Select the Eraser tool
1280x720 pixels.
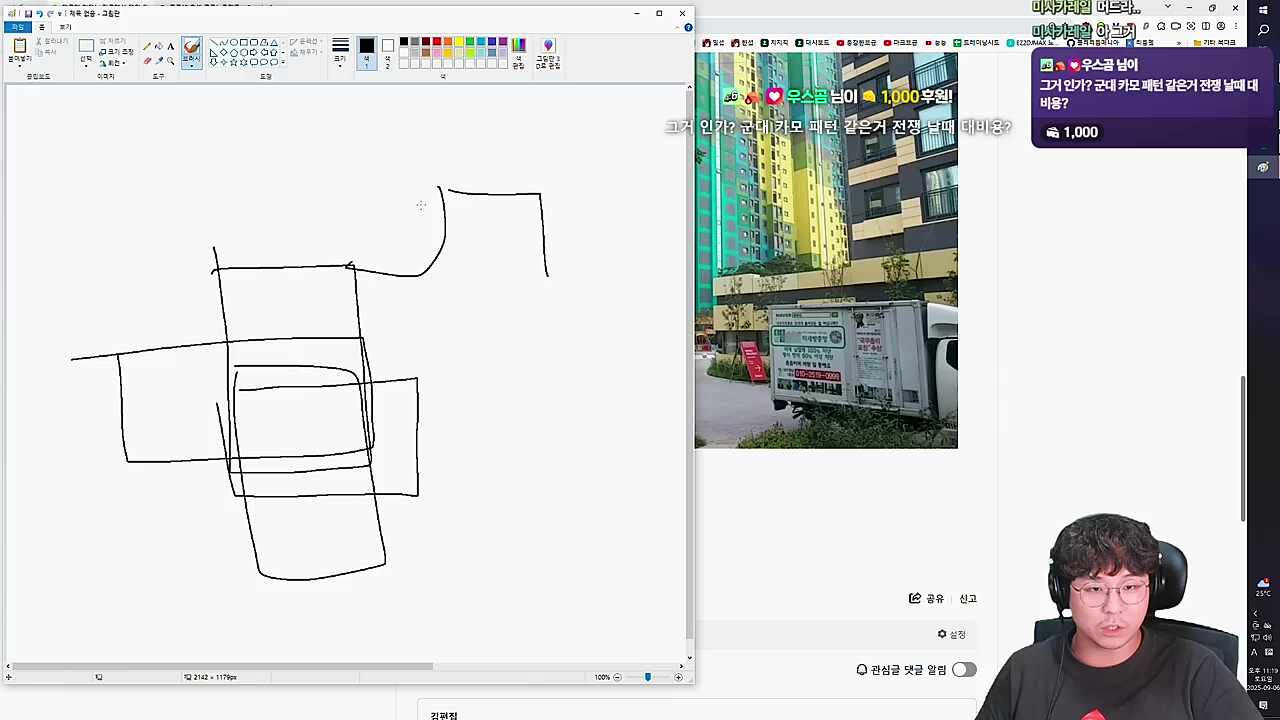pos(147,61)
